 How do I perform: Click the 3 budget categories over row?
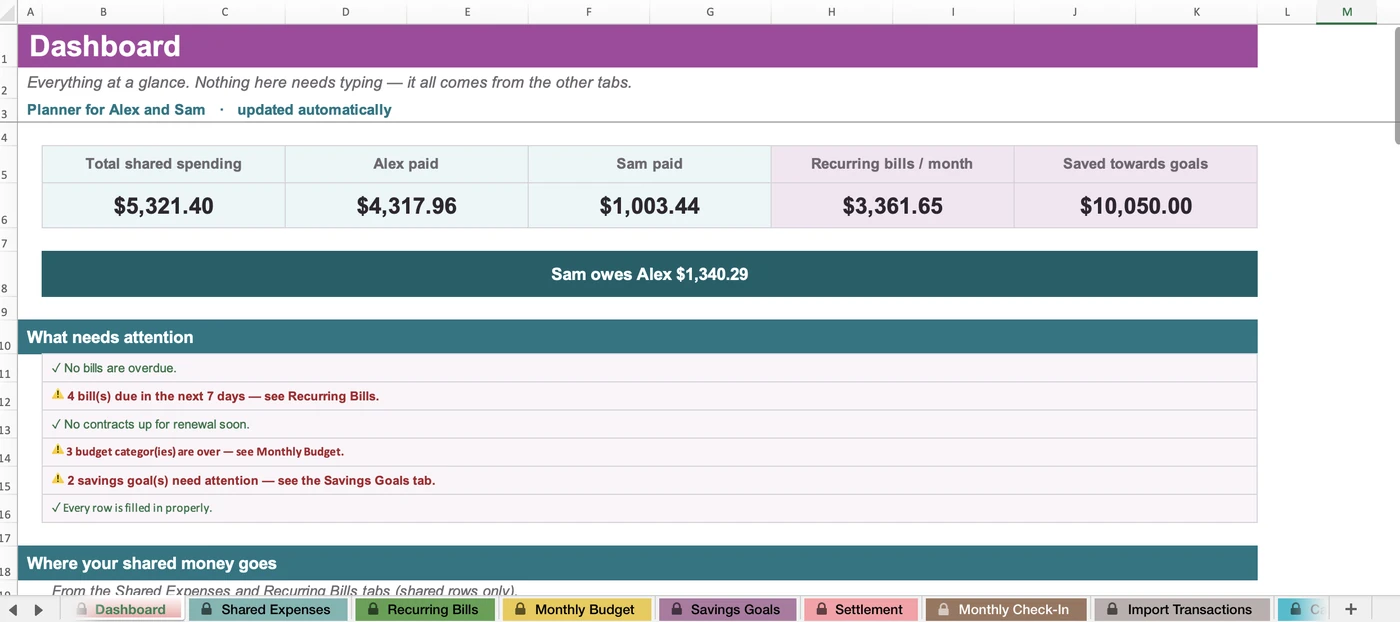[x=649, y=452]
